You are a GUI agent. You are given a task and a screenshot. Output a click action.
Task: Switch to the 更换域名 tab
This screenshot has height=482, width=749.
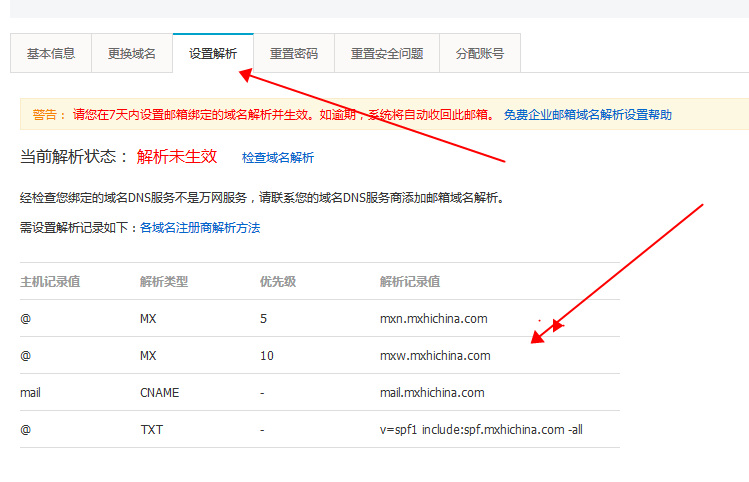point(132,54)
